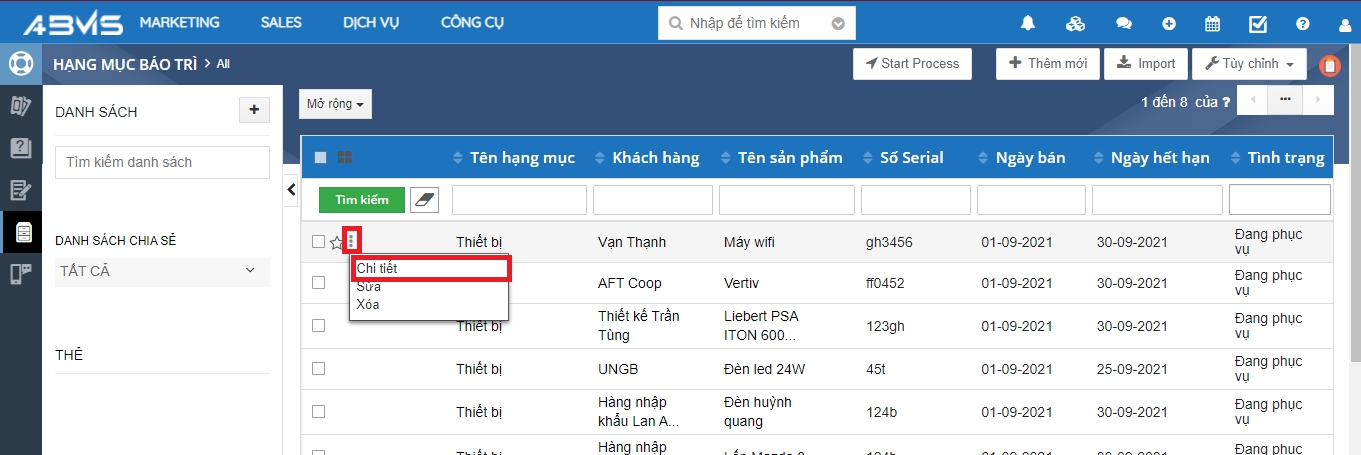This screenshot has width=1361, height=455.
Task: Tick the select-all checkbox in header
Action: tap(320, 157)
